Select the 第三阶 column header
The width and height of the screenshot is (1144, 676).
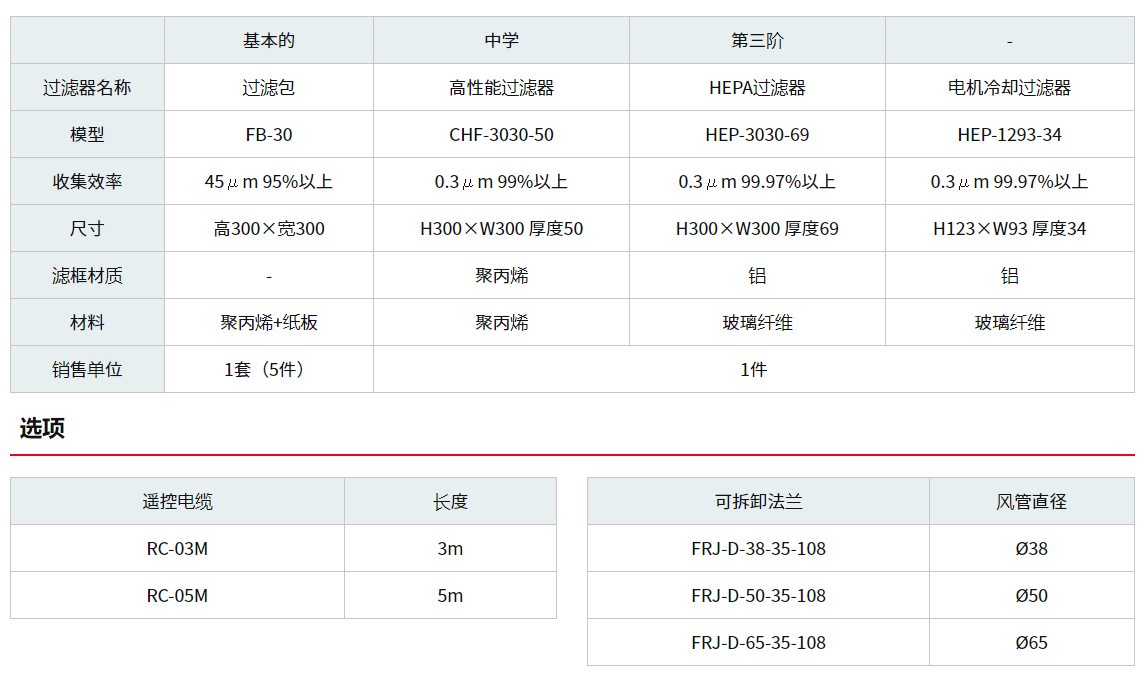[757, 41]
